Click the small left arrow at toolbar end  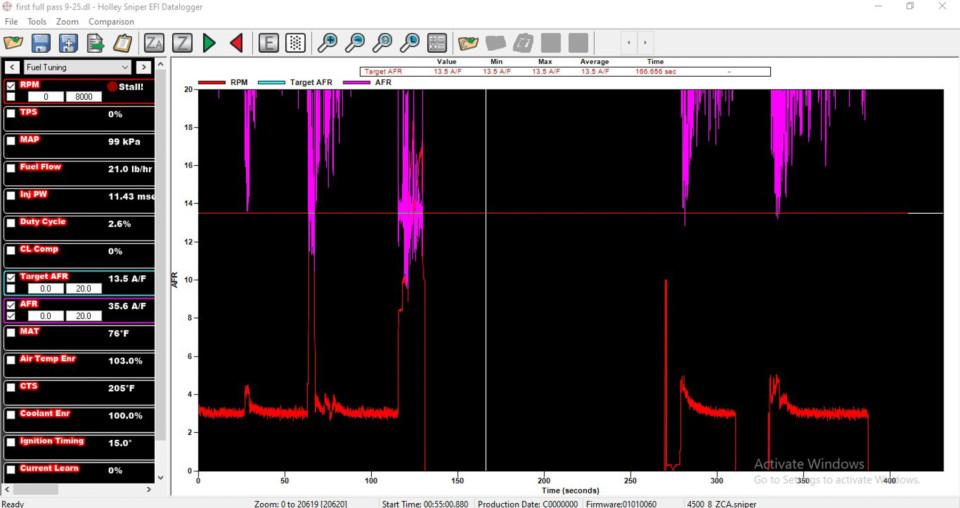coord(629,43)
